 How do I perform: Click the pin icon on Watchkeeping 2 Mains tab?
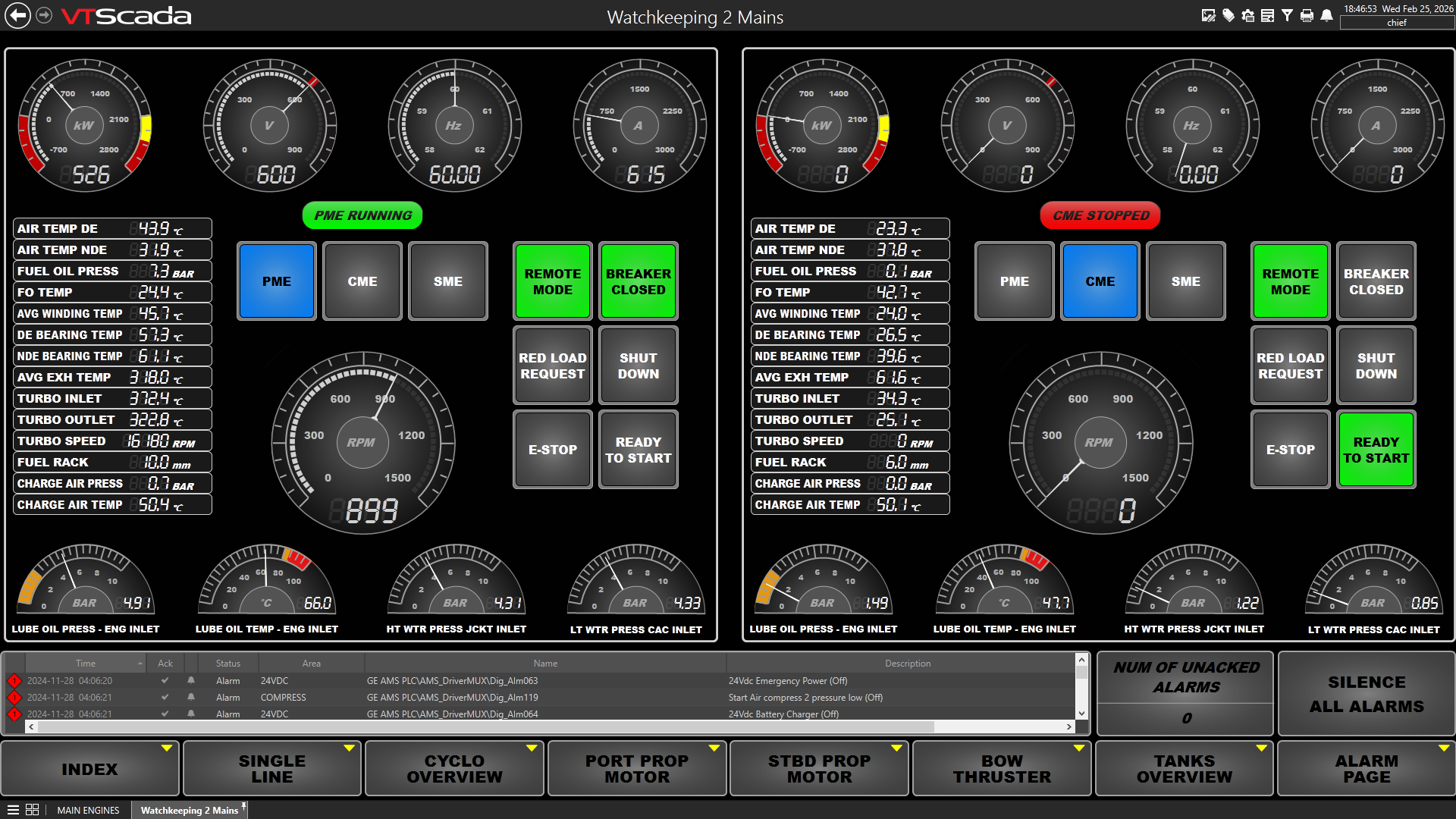[x=244, y=805]
